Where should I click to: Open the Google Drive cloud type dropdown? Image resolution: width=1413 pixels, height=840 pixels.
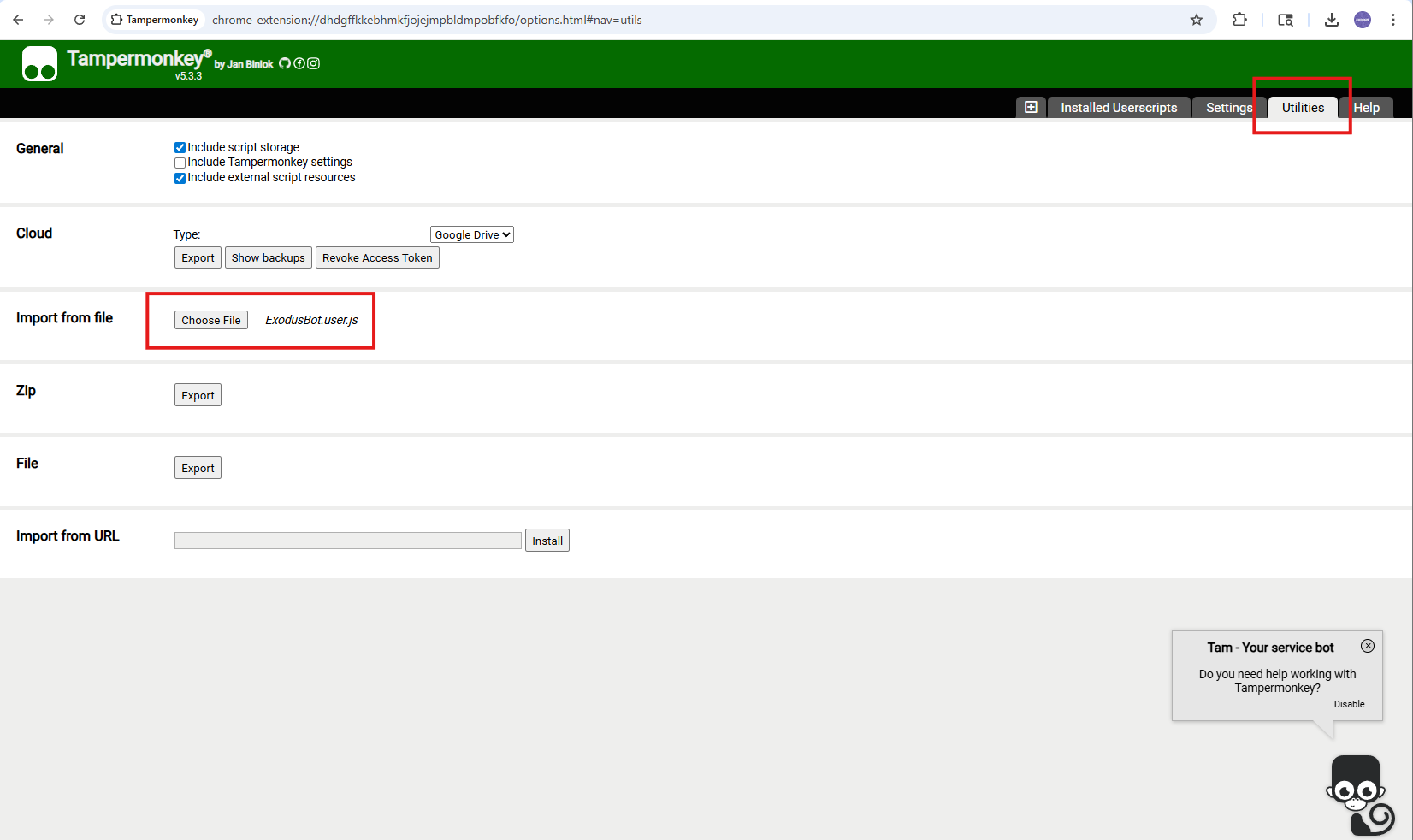(471, 234)
